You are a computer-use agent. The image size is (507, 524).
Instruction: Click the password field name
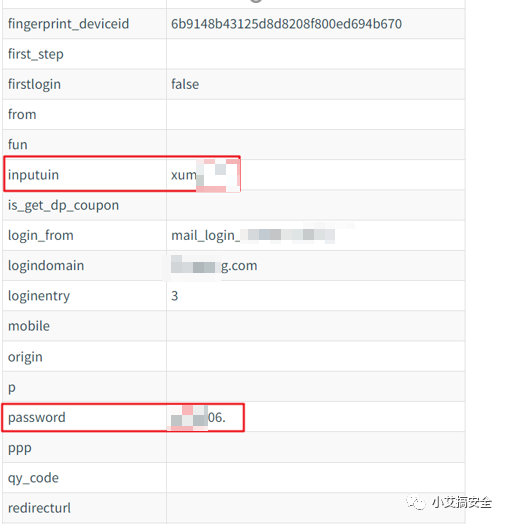(37, 417)
